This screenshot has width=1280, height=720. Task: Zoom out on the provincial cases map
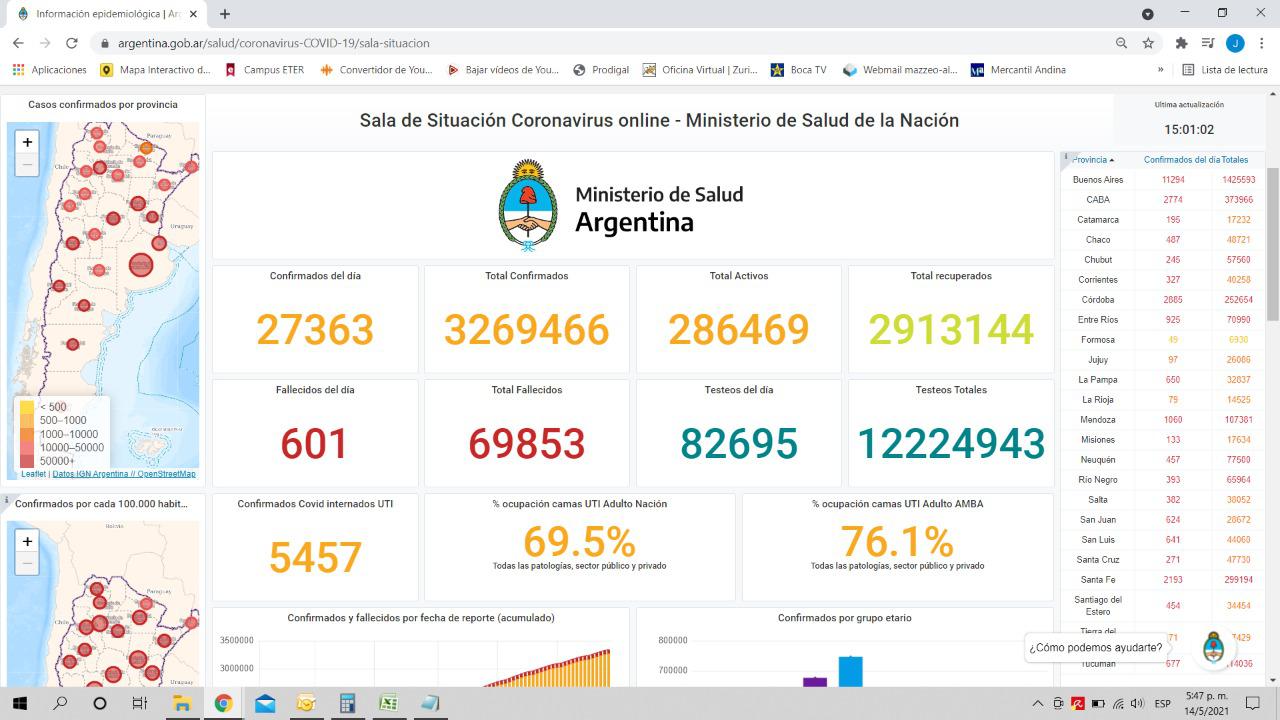coord(27,165)
